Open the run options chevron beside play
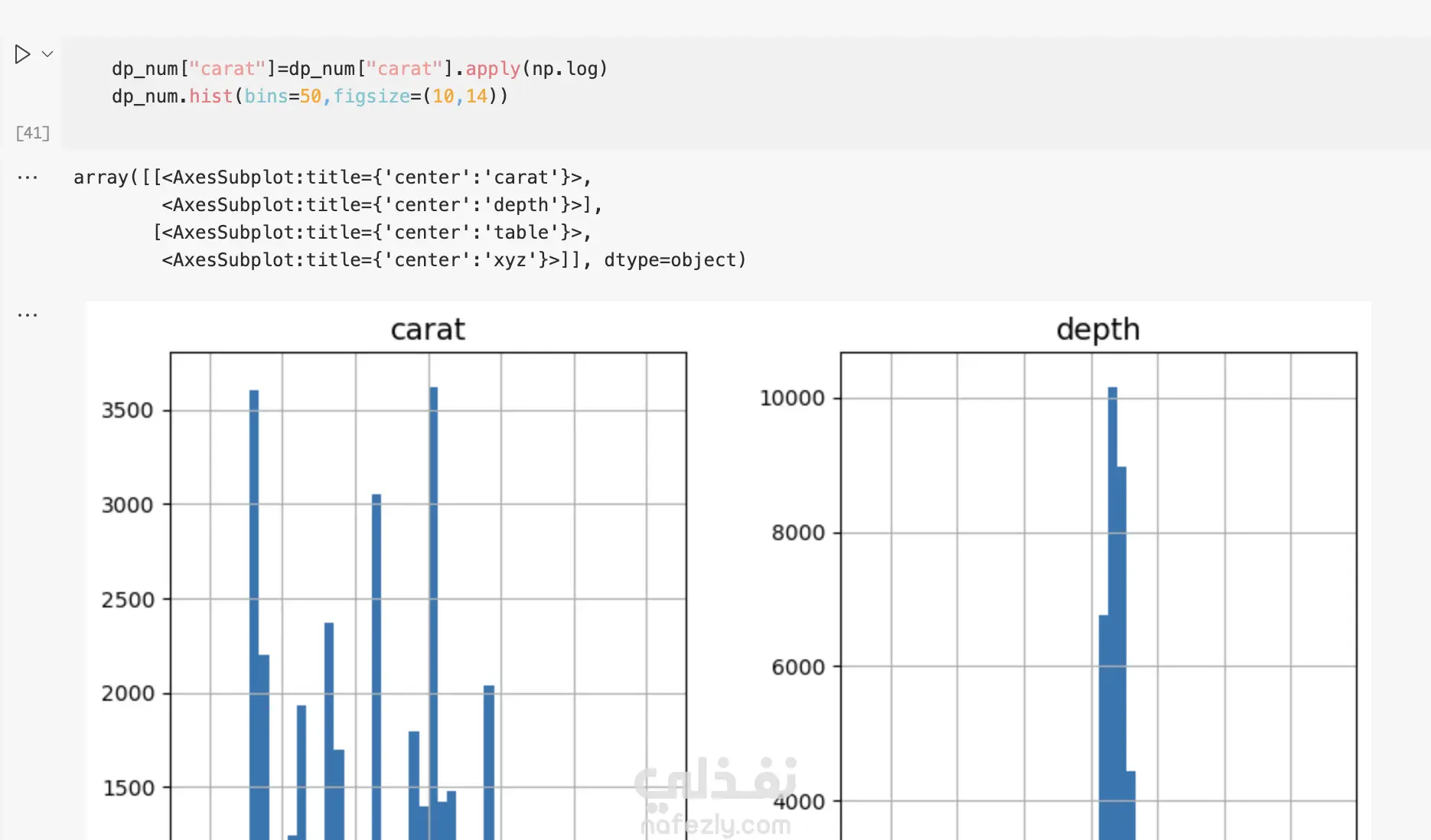The width and height of the screenshot is (1431, 840). coord(47,54)
